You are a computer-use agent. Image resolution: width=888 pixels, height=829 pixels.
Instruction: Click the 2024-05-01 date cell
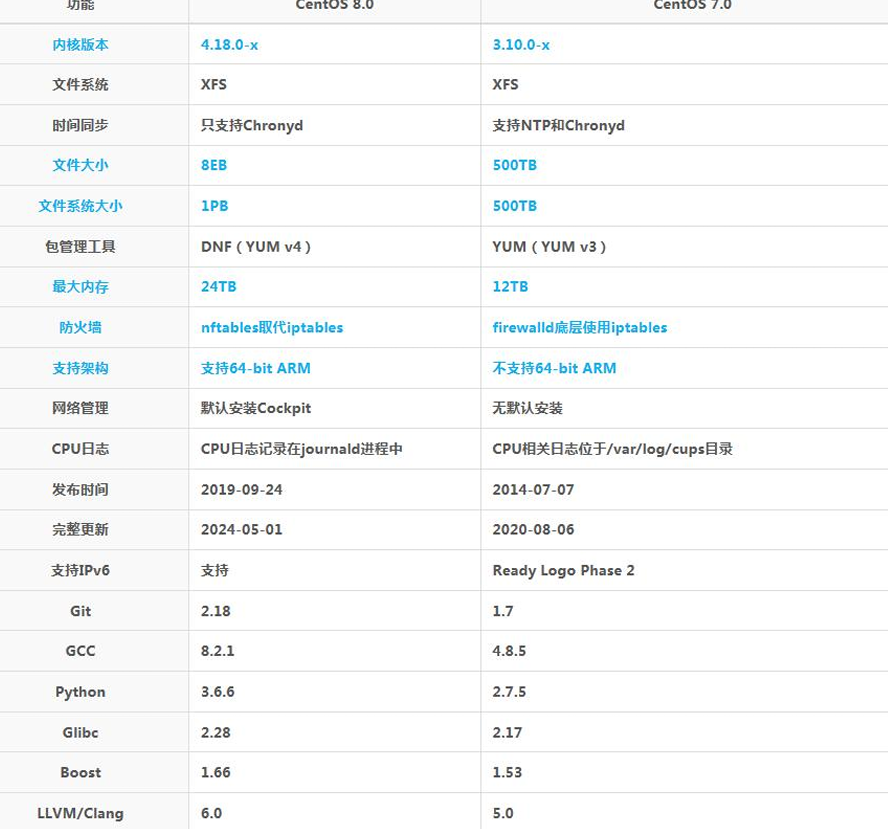coord(242,529)
